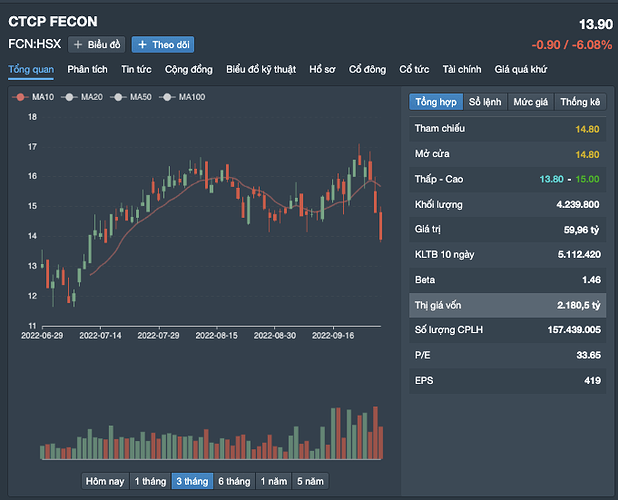Click the plus icon on Theo dõi button

click(143, 45)
